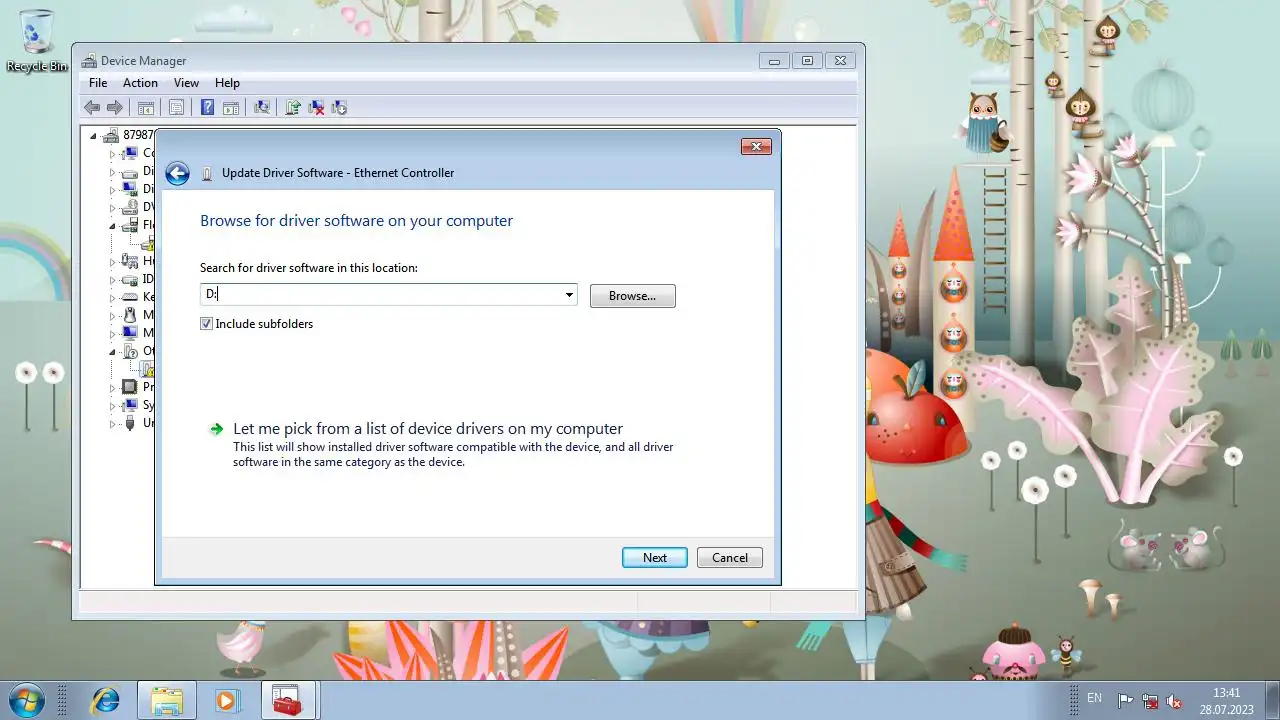
Task: Select the Ethernet Controller warning device icon
Action: pyautogui.click(x=148, y=369)
